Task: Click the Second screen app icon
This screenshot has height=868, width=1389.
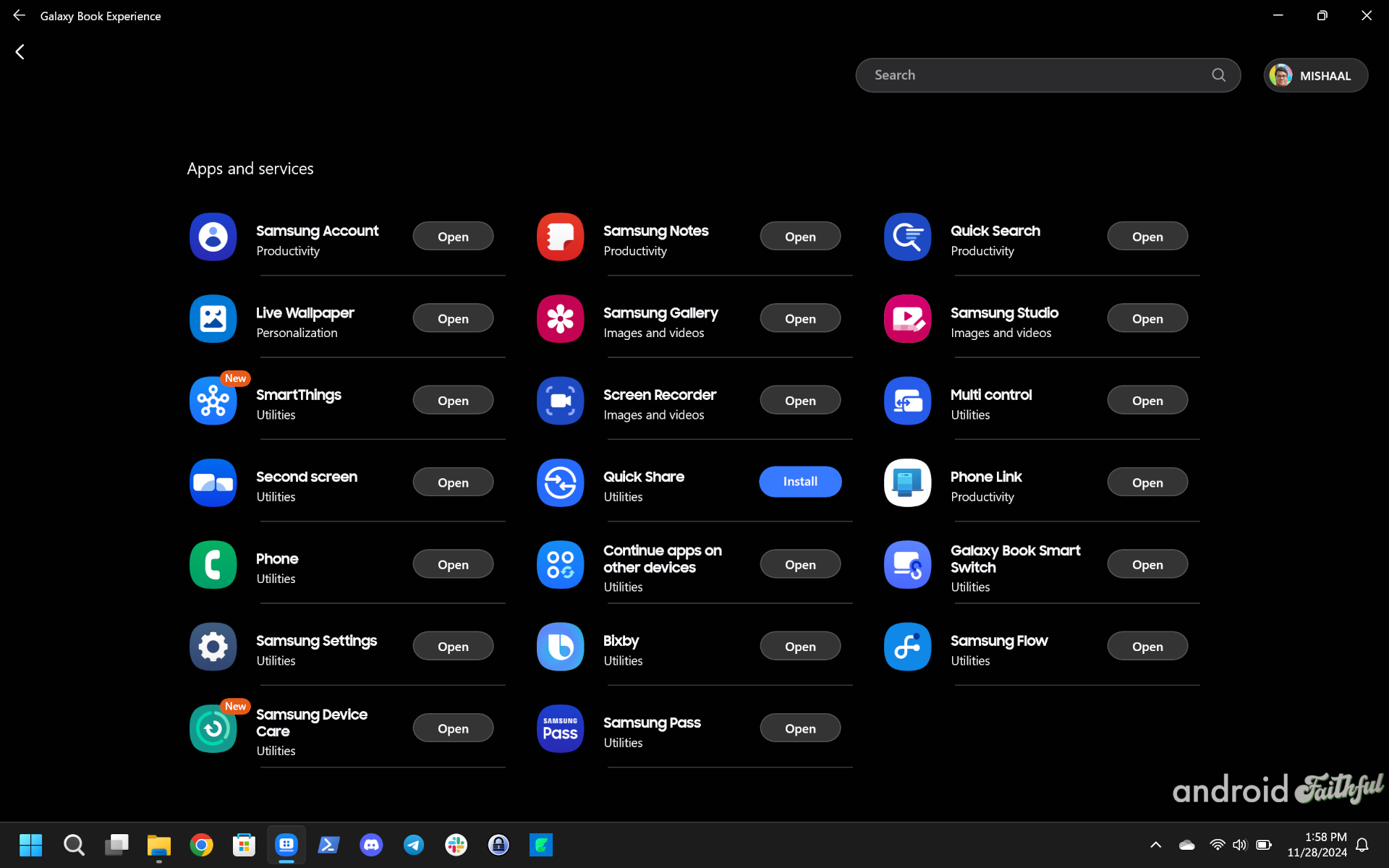Action: tap(213, 482)
